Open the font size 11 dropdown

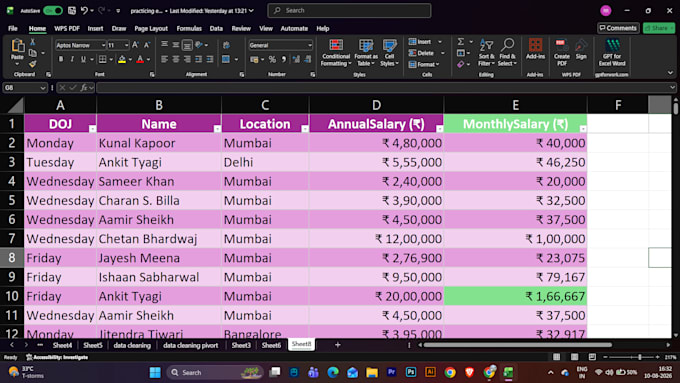tap(126, 45)
